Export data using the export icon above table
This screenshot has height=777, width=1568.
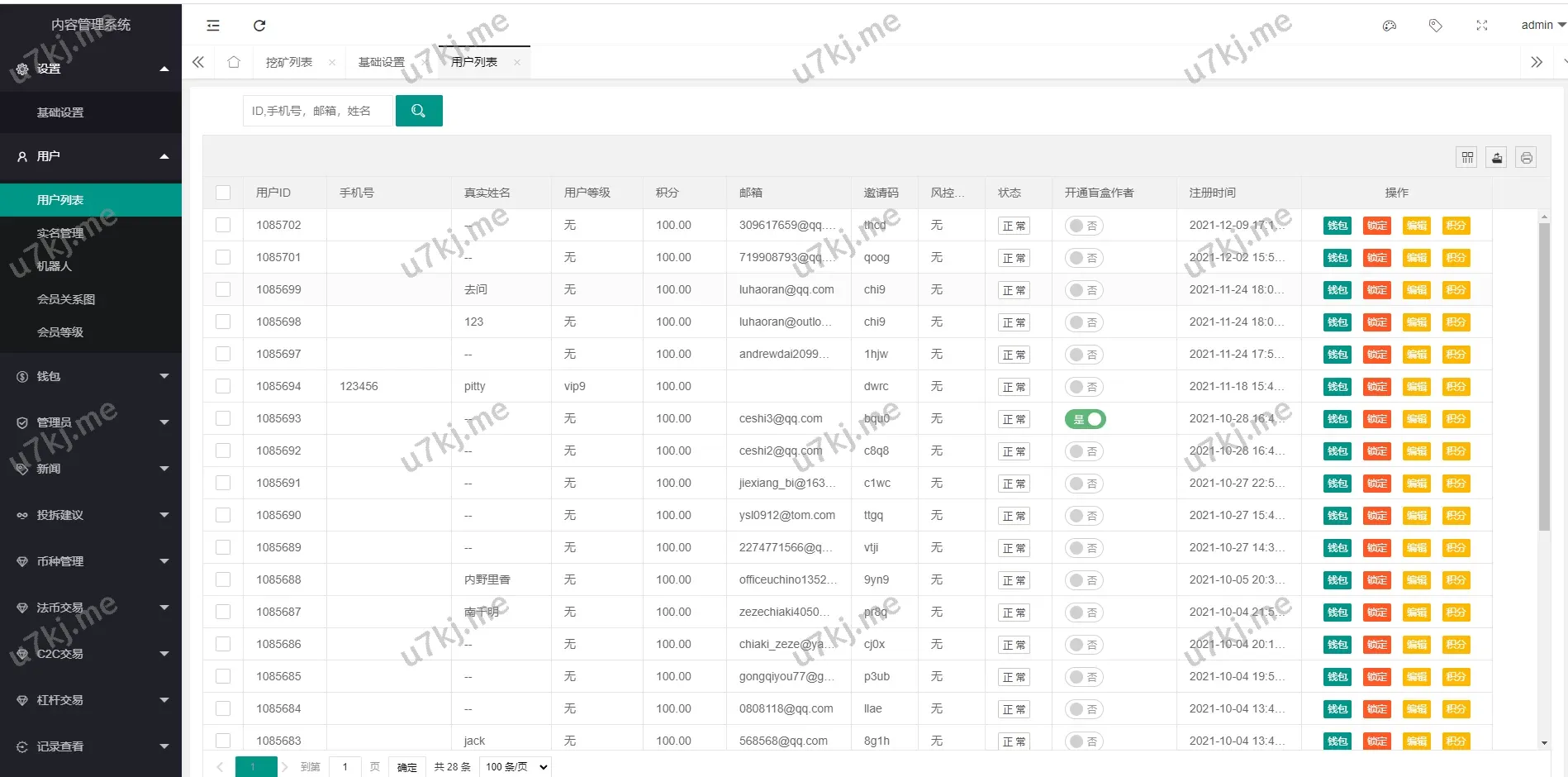tap(1496, 157)
